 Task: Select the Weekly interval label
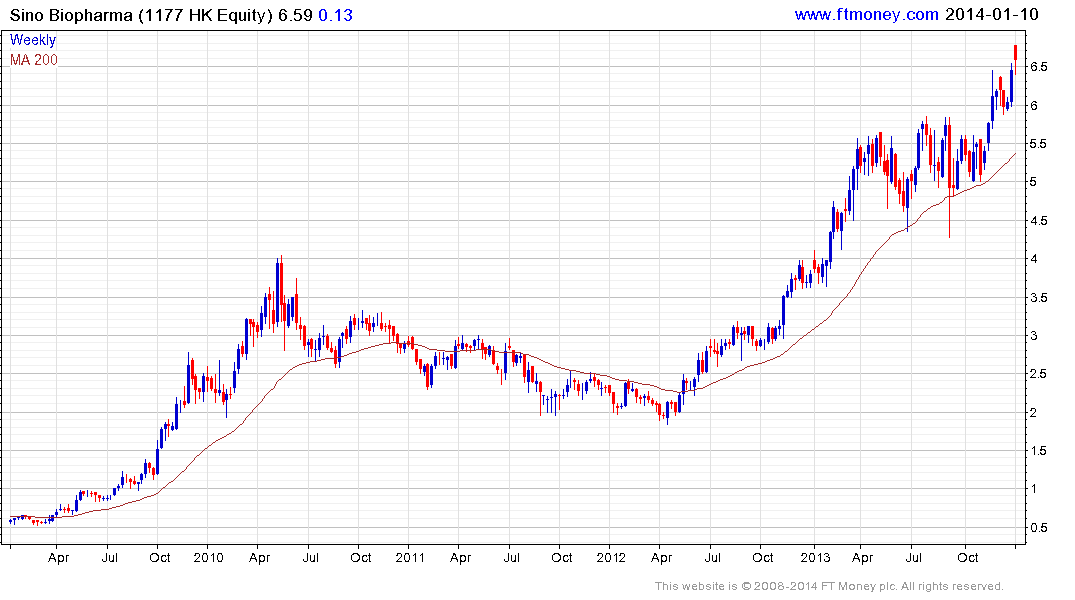tap(33, 40)
